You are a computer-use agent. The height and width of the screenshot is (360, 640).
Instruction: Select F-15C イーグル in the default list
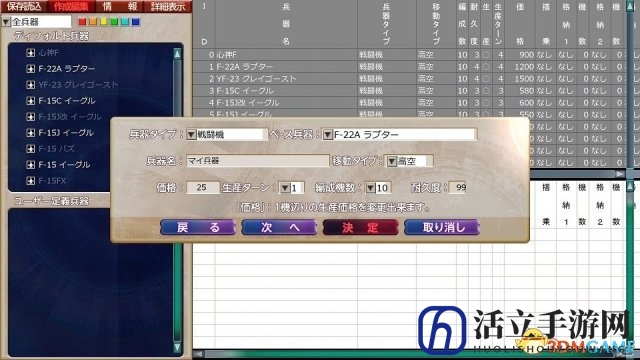tap(67, 100)
